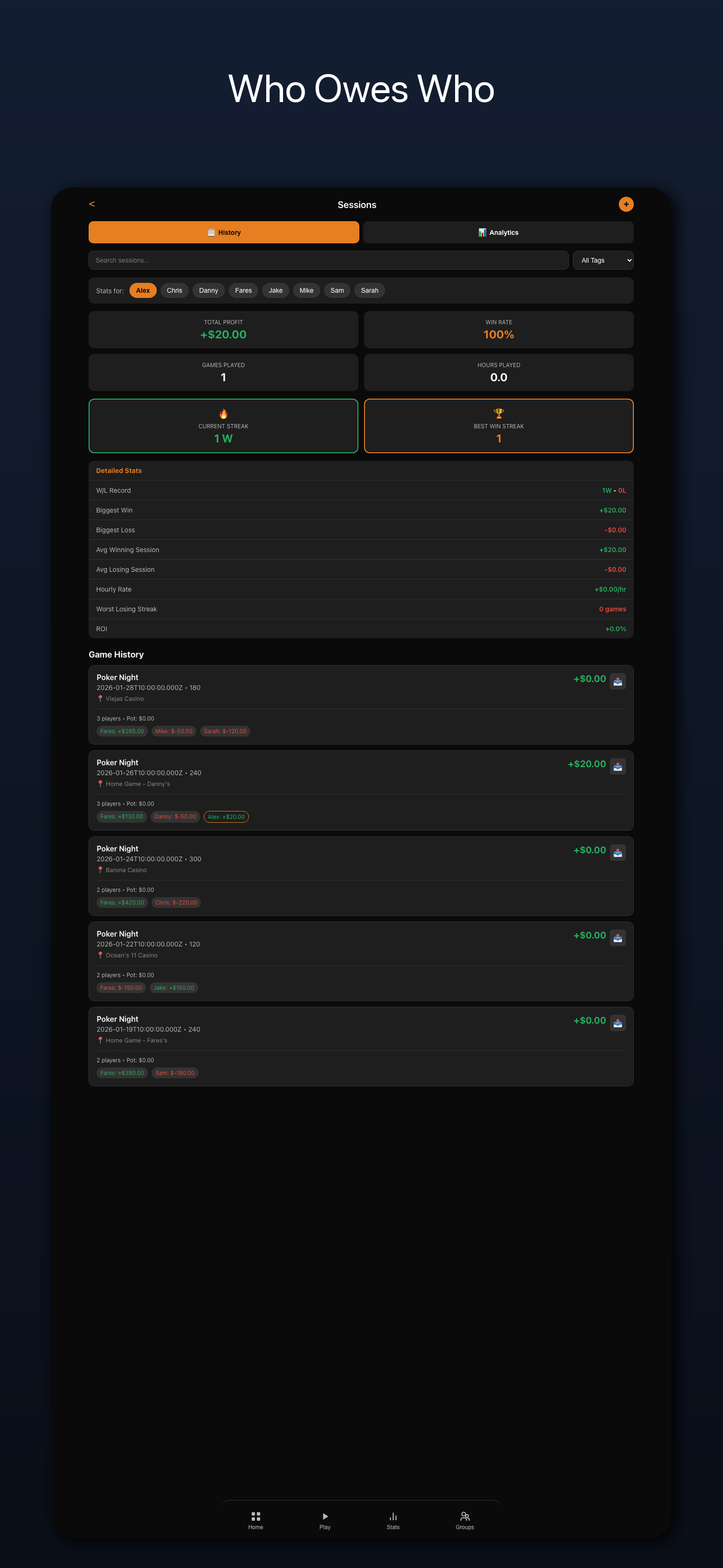Show stats for Chris
The height and width of the screenshot is (1568, 723).
click(x=175, y=290)
